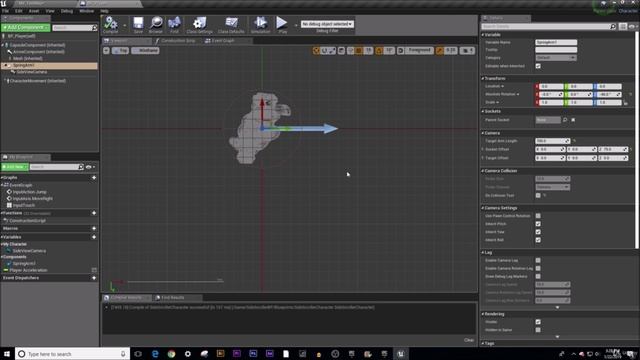
Task: Open the Probe Channel dropdown
Action: click(552, 187)
